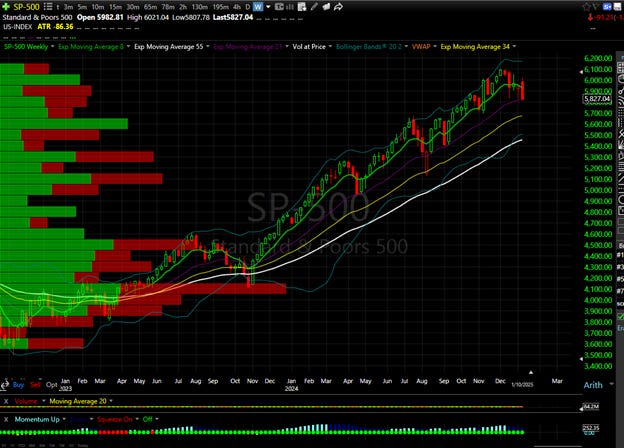Open the Bollinger Bands 20 2 dropdown
The width and height of the screenshot is (624, 448).
406,47
